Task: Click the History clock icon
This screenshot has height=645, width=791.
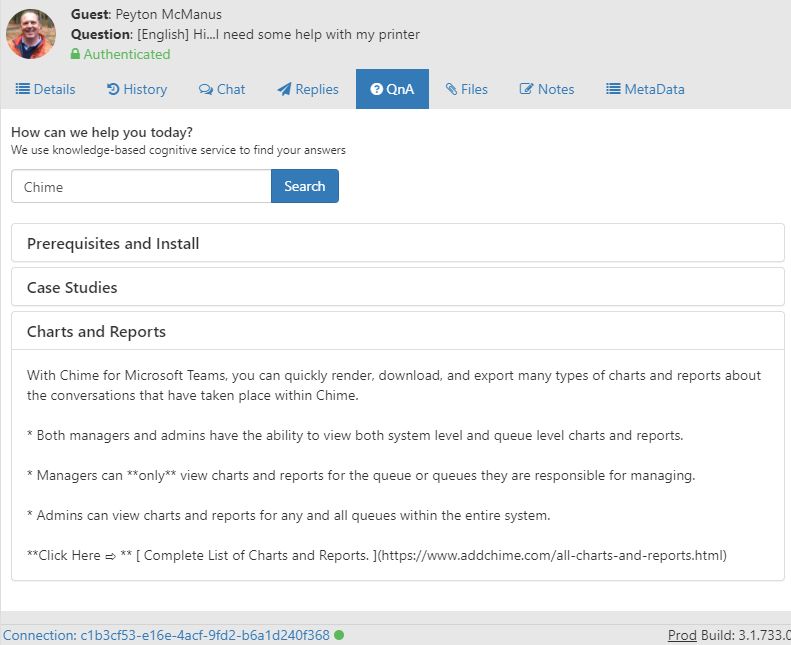Action: coord(113,89)
